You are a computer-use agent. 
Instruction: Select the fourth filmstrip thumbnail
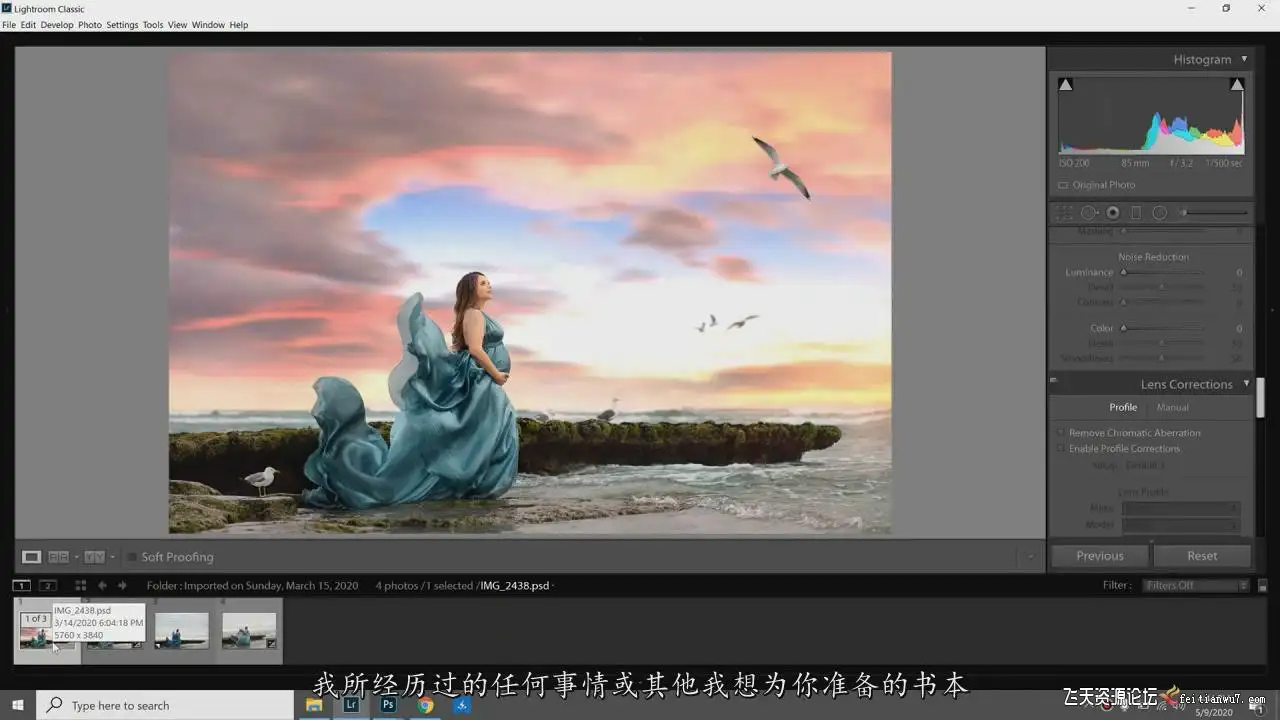point(249,631)
